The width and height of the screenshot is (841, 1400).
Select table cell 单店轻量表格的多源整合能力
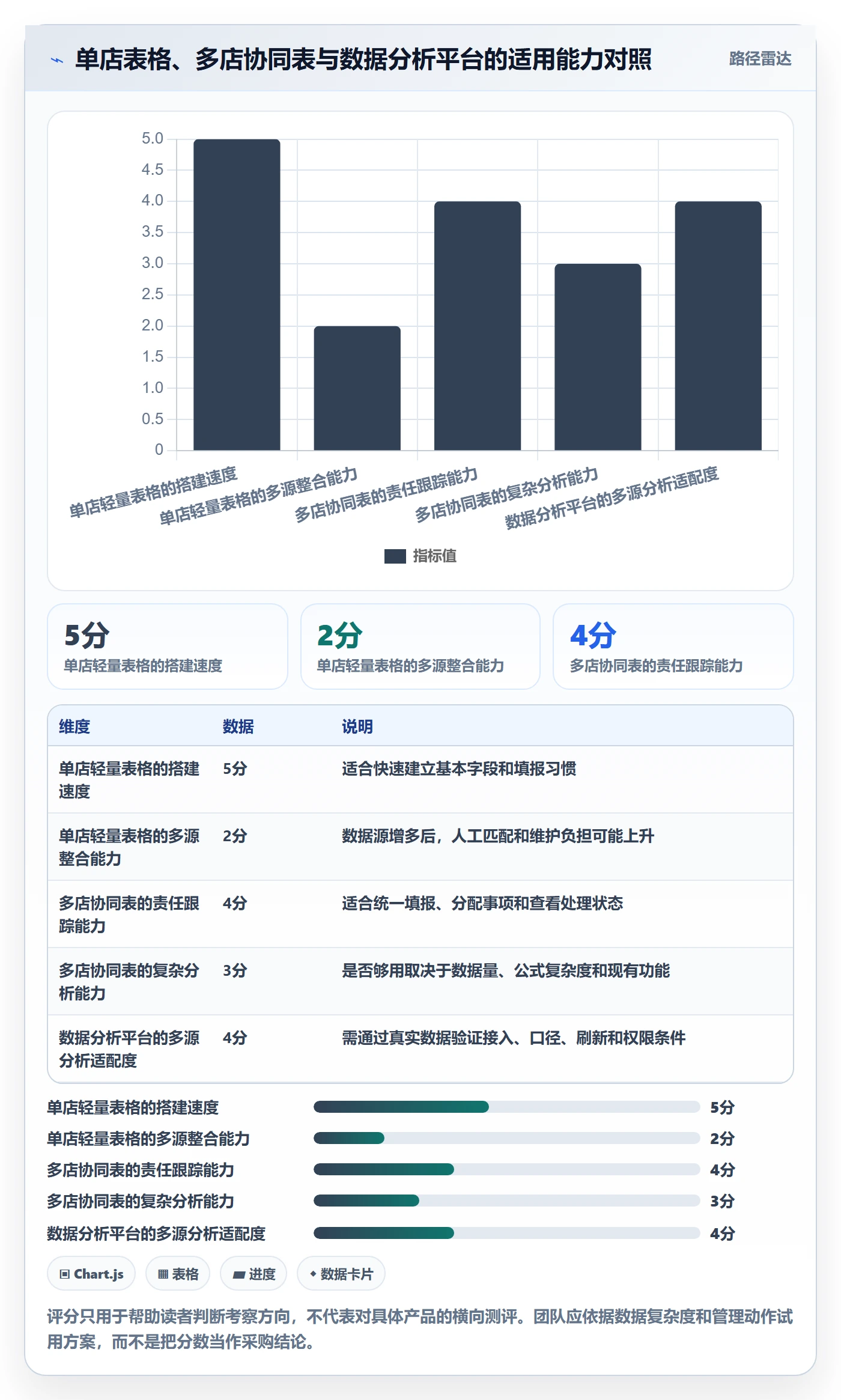[x=129, y=847]
